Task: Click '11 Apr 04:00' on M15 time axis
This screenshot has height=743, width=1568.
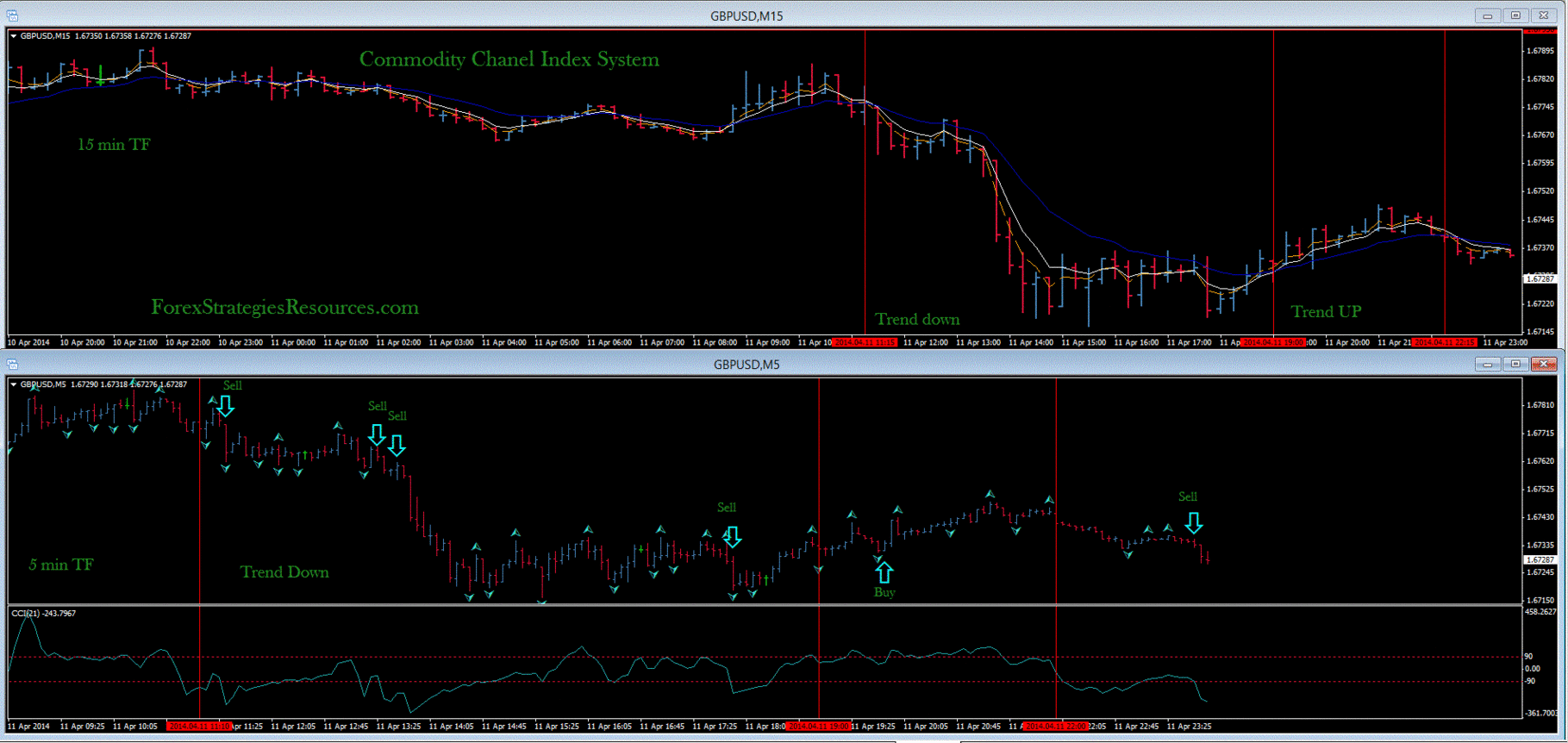Action: tap(503, 342)
